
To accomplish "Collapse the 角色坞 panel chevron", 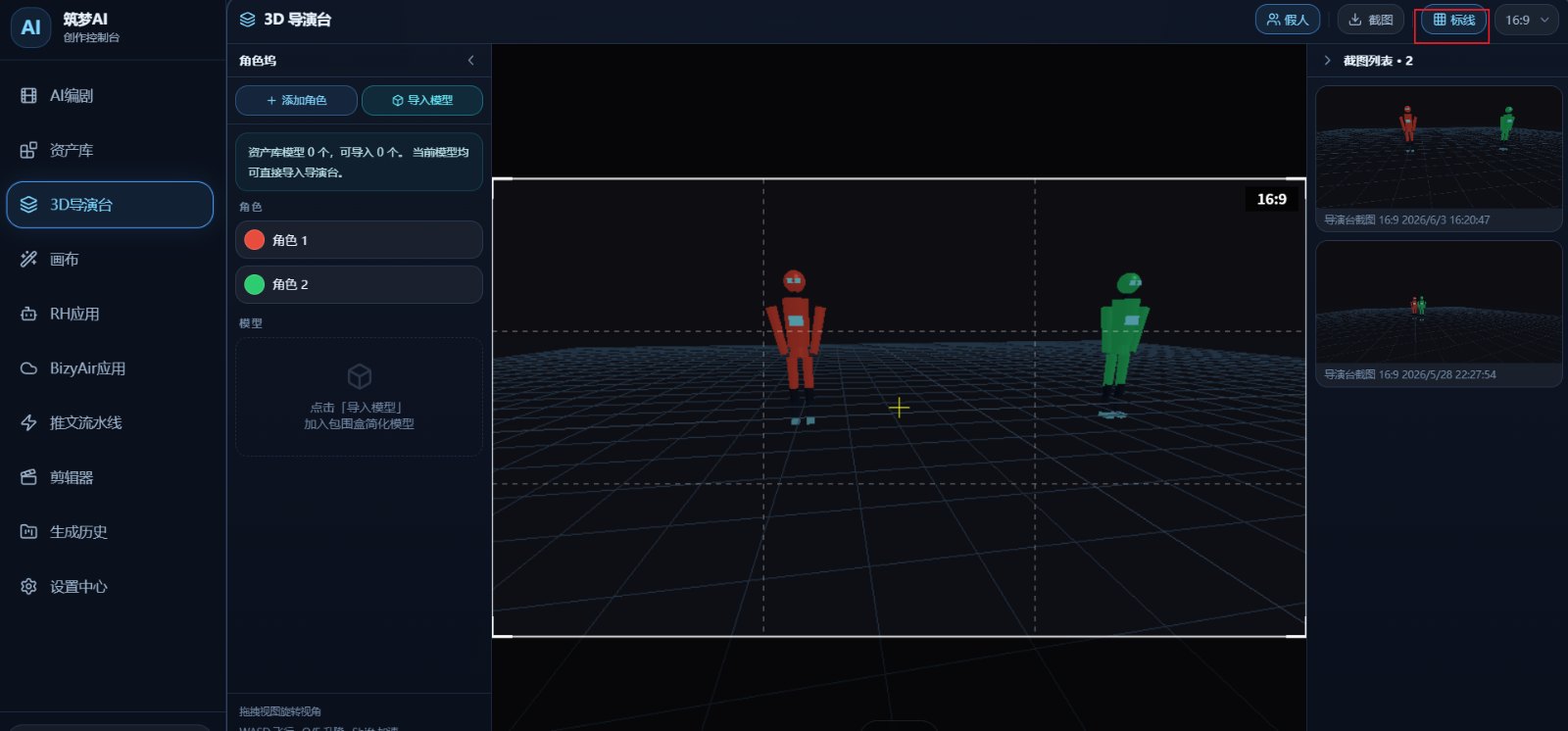I will click(471, 61).
